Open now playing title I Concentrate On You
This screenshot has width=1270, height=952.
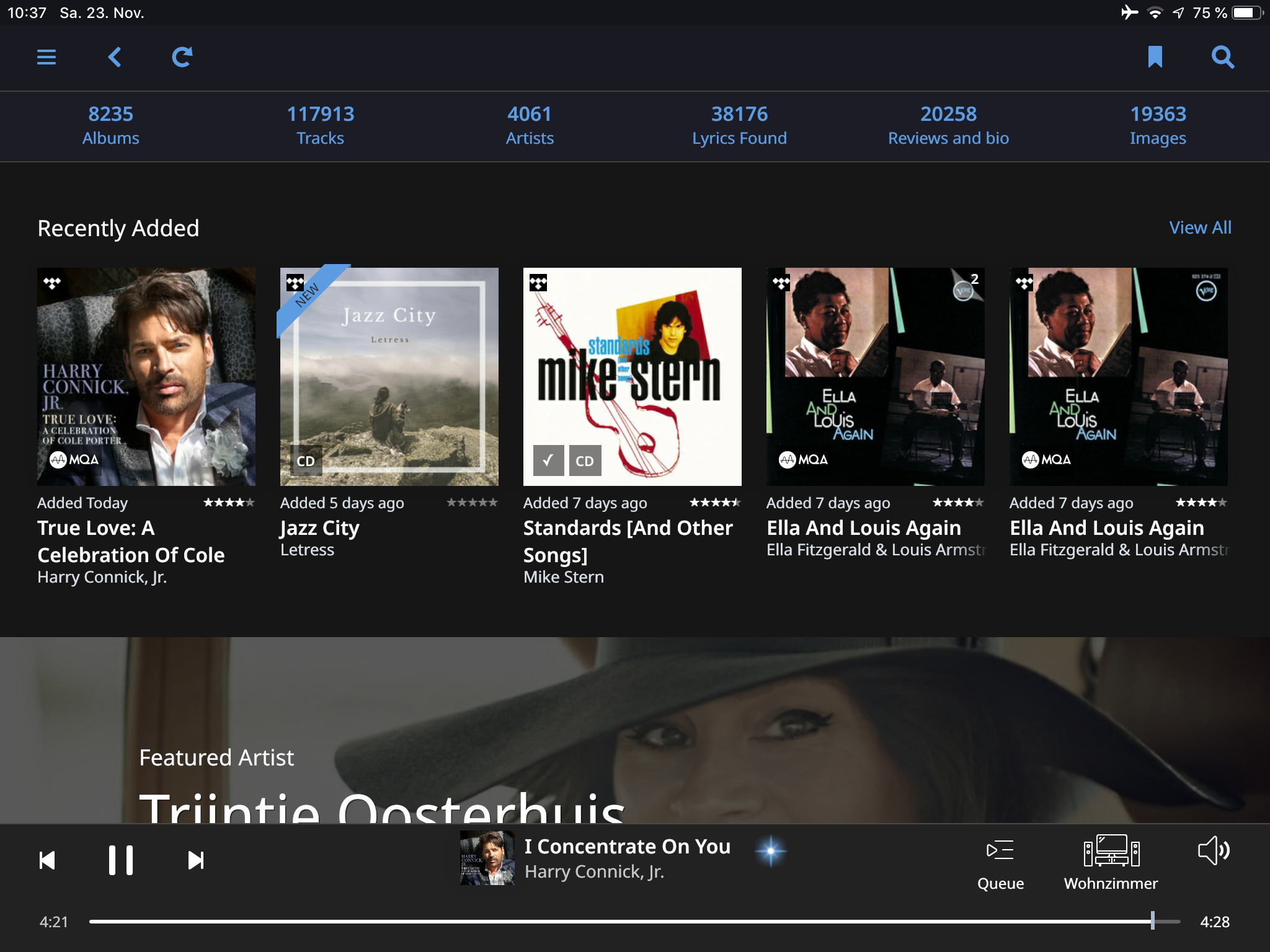628,847
